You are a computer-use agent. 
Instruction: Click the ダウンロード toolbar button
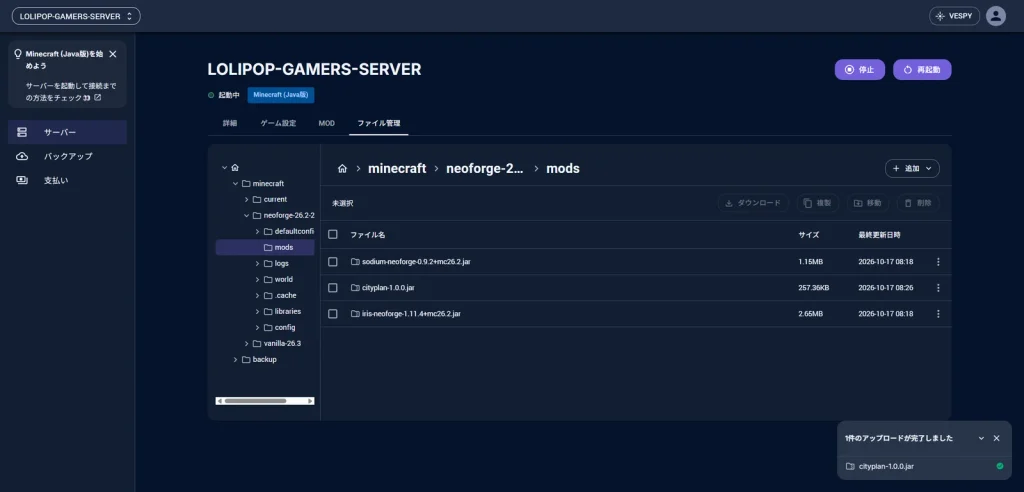click(x=753, y=203)
